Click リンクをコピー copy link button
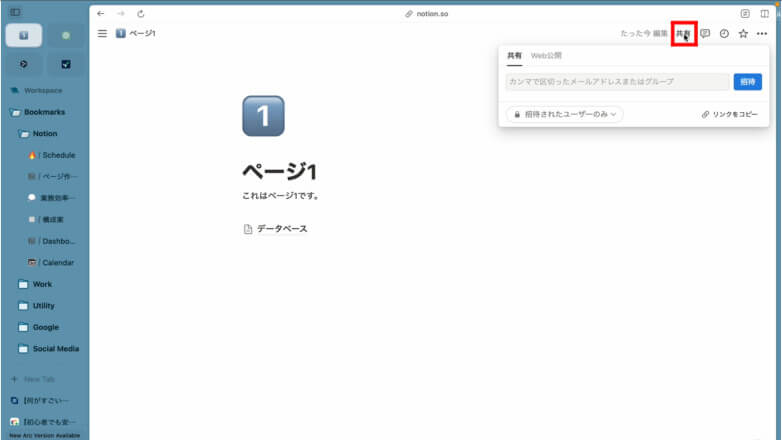The image size is (782, 440). 730,114
